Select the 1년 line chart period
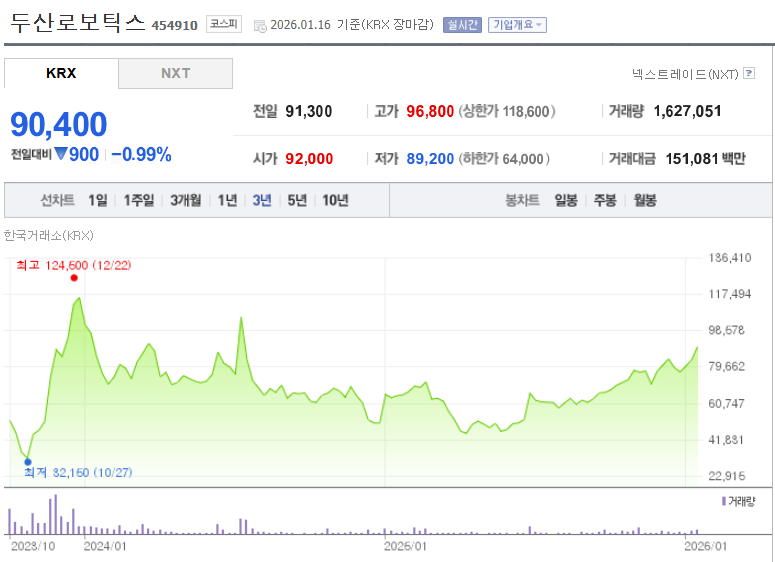 (x=227, y=200)
